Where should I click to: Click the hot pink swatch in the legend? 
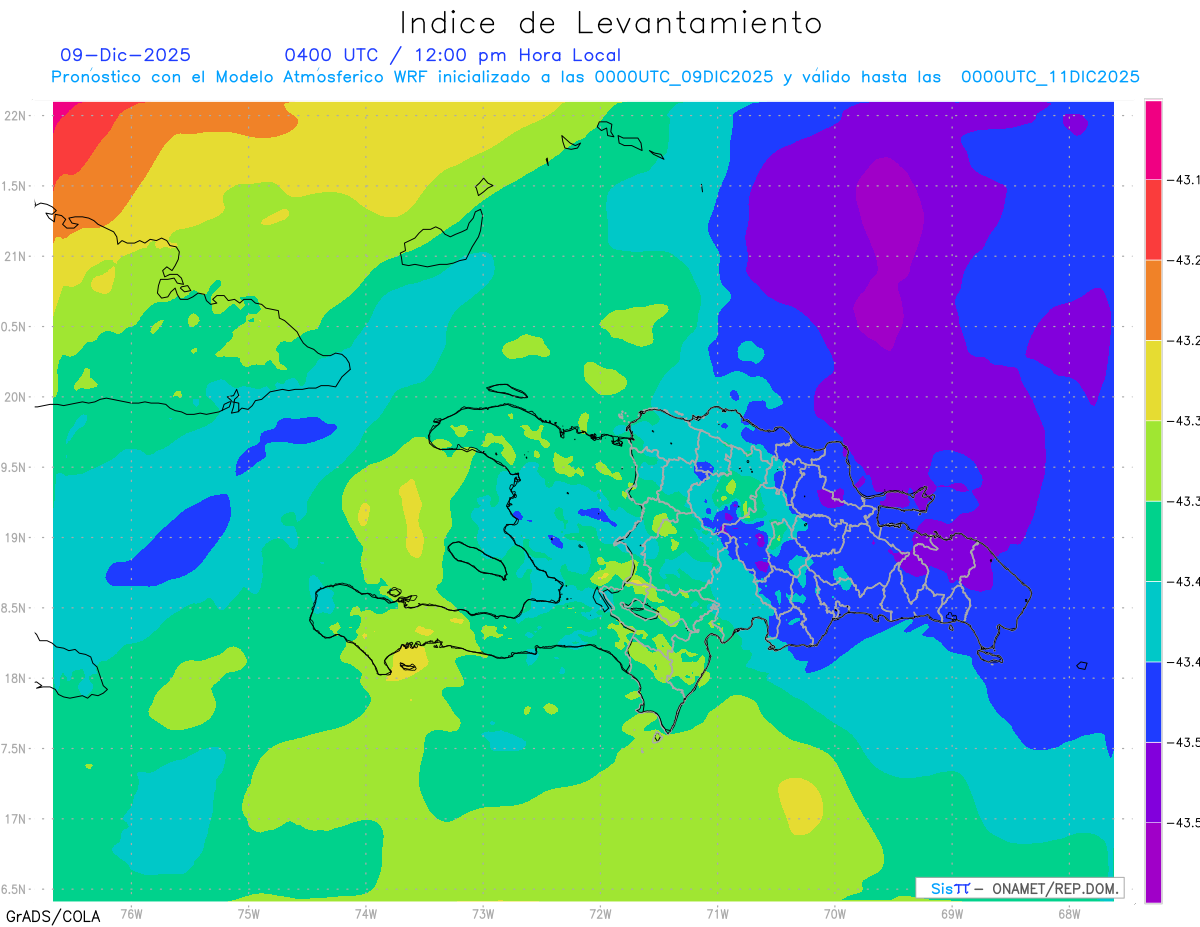[1153, 139]
